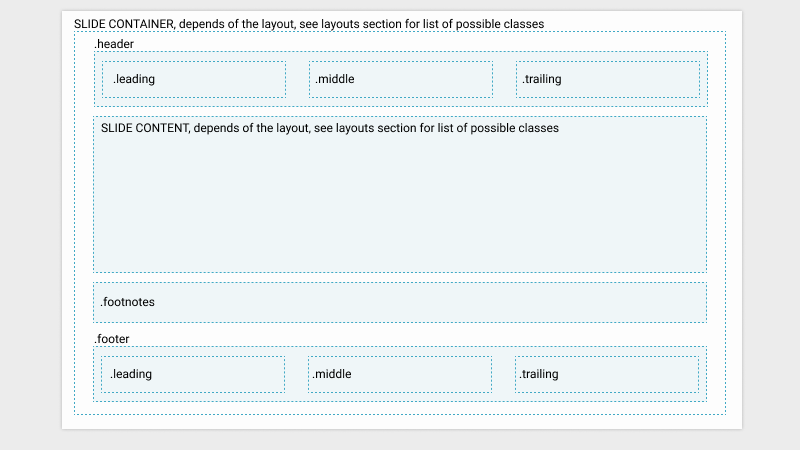This screenshot has width=800, height=450.
Task: Click the '.leading' text in header
Action: (x=134, y=79)
